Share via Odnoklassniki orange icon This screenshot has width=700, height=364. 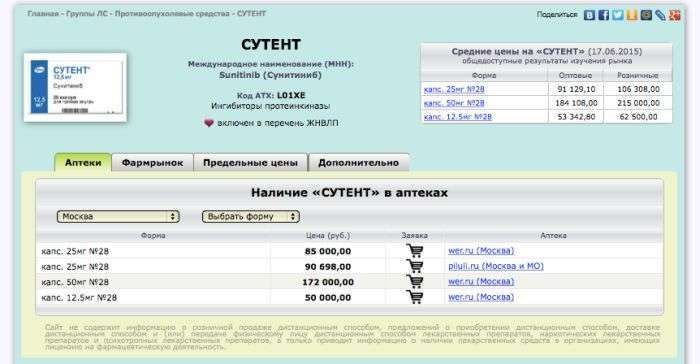632,15
